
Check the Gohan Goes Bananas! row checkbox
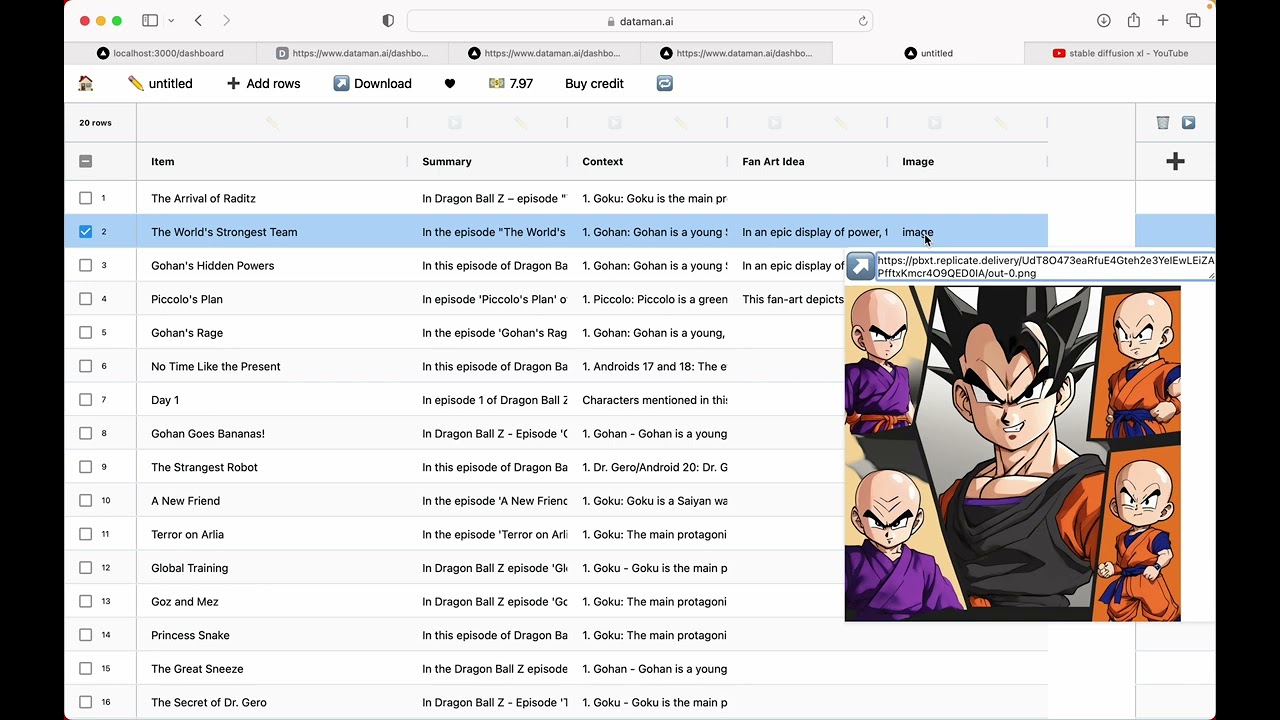coord(85,433)
